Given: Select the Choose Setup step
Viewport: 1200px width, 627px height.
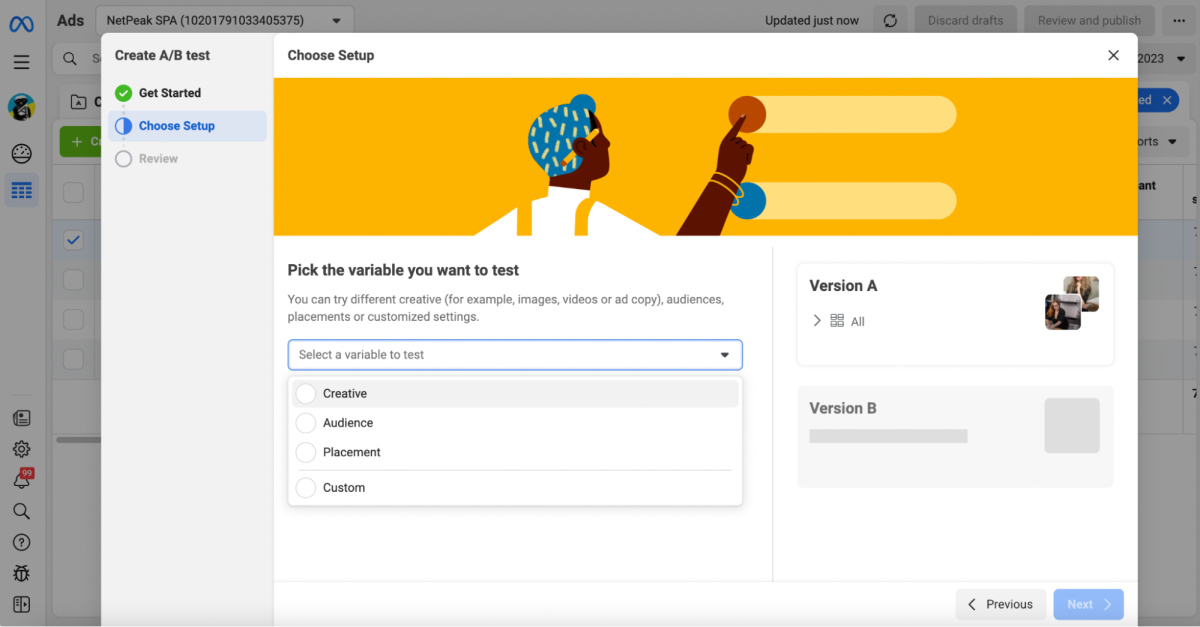Looking at the screenshot, I should pos(187,126).
